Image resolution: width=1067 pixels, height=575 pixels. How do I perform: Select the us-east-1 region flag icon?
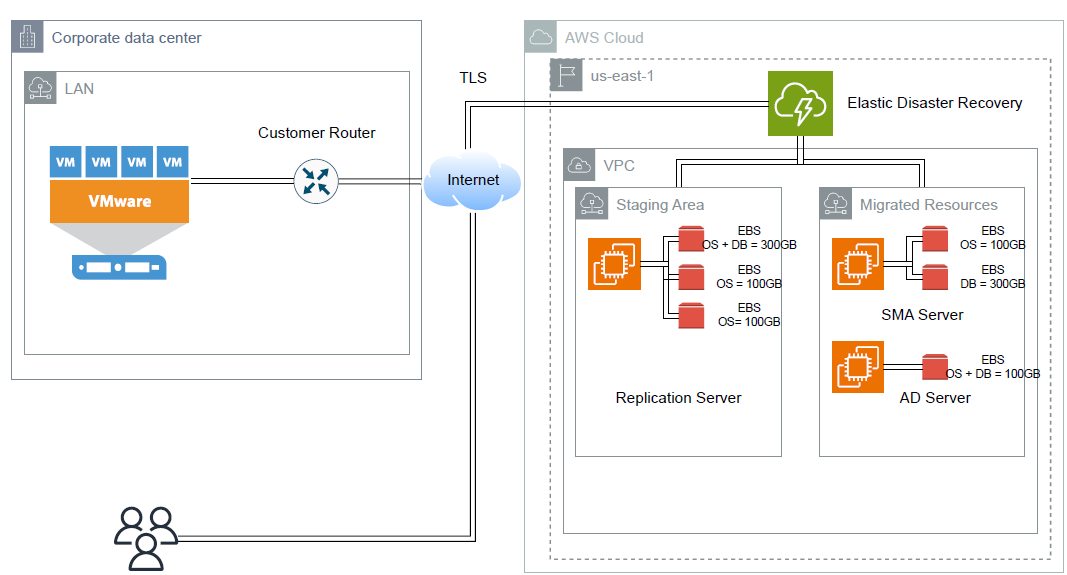(x=566, y=75)
